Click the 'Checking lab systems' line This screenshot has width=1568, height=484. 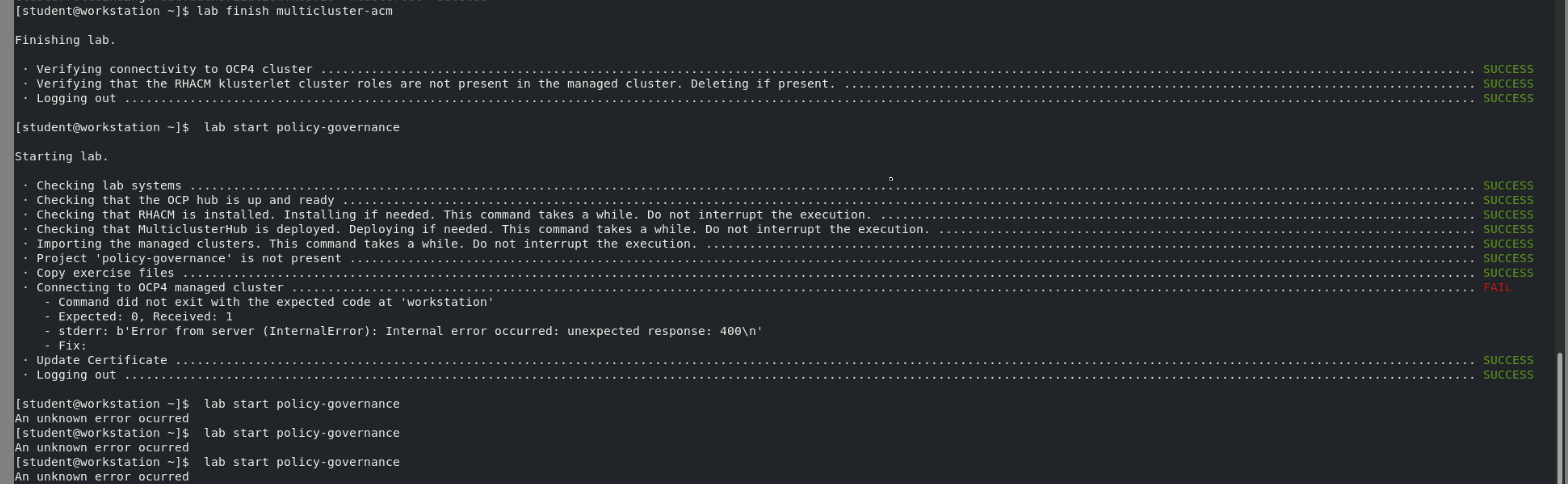point(108,186)
